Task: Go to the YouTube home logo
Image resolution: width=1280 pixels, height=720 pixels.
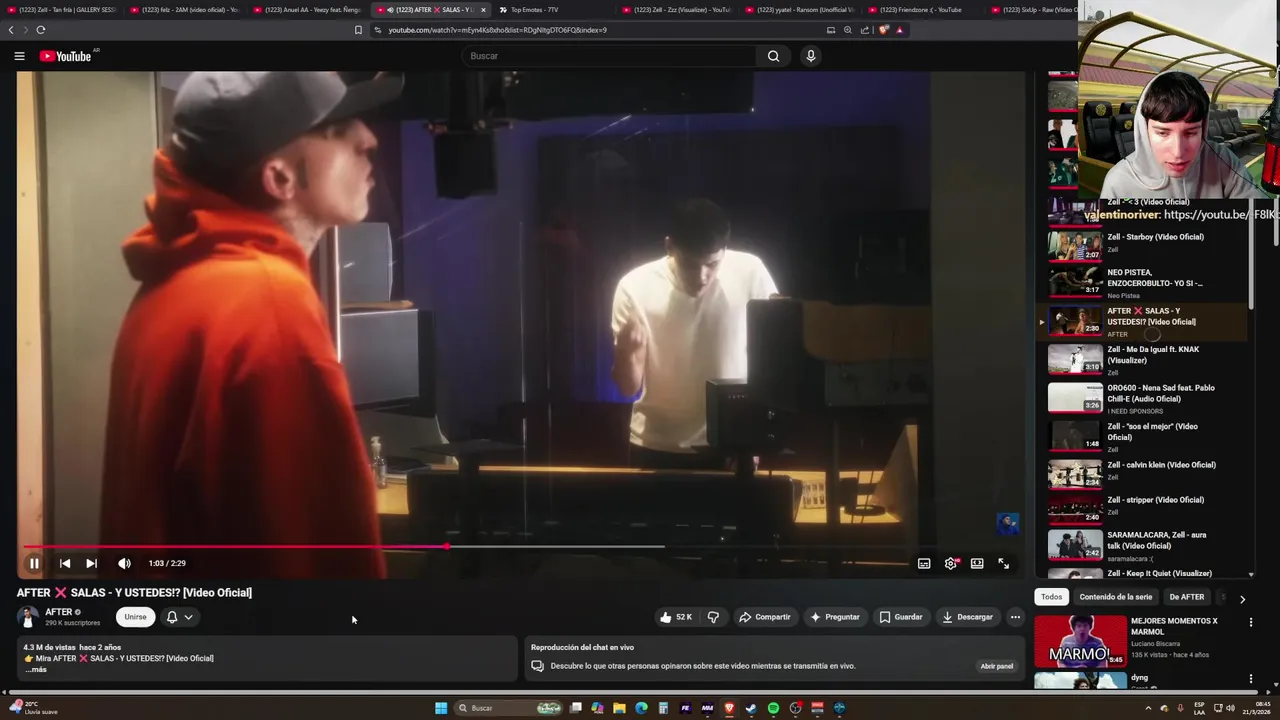Action: click(66, 56)
